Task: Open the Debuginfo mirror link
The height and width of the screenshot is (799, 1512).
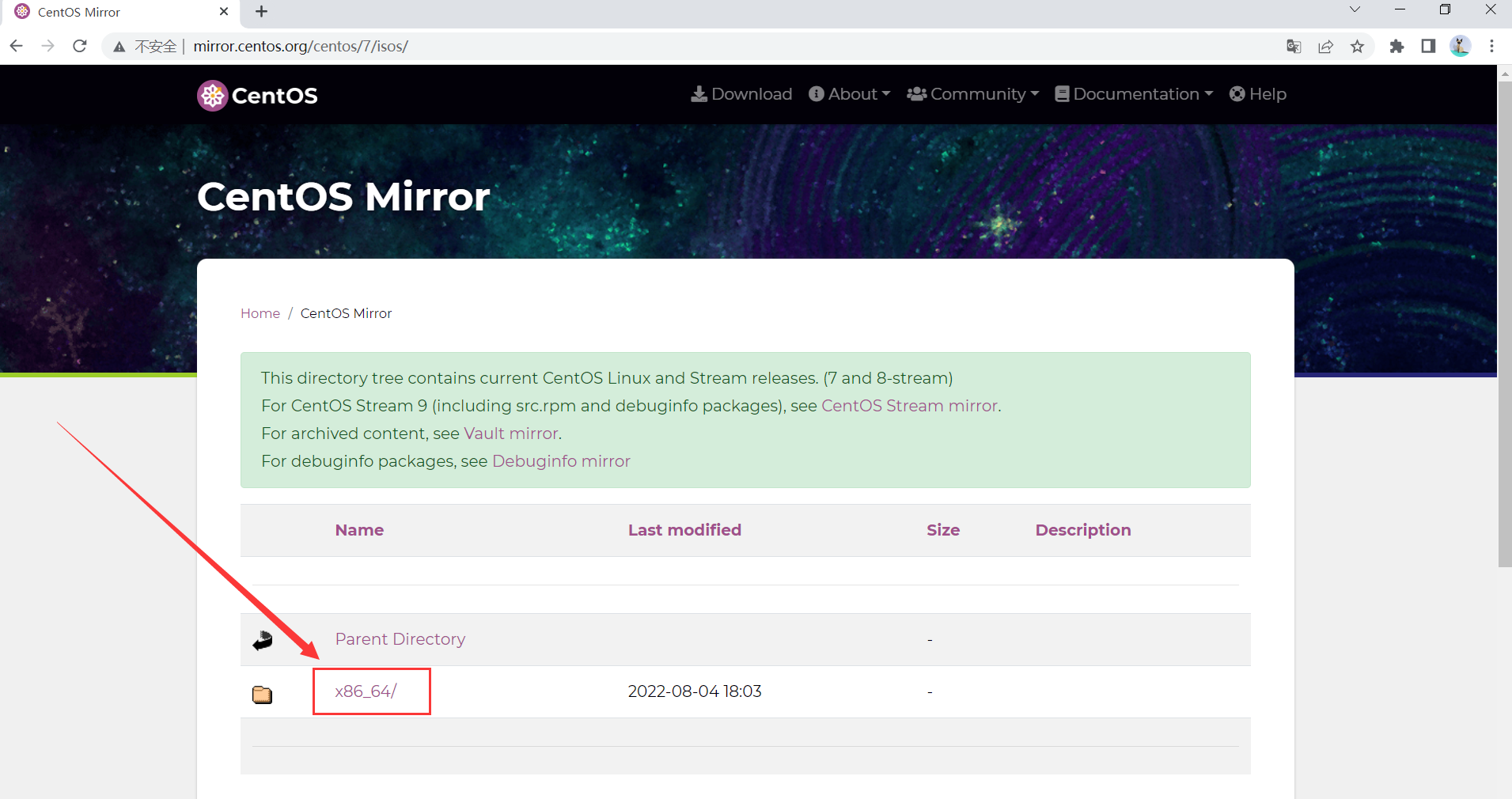Action: pos(561,461)
